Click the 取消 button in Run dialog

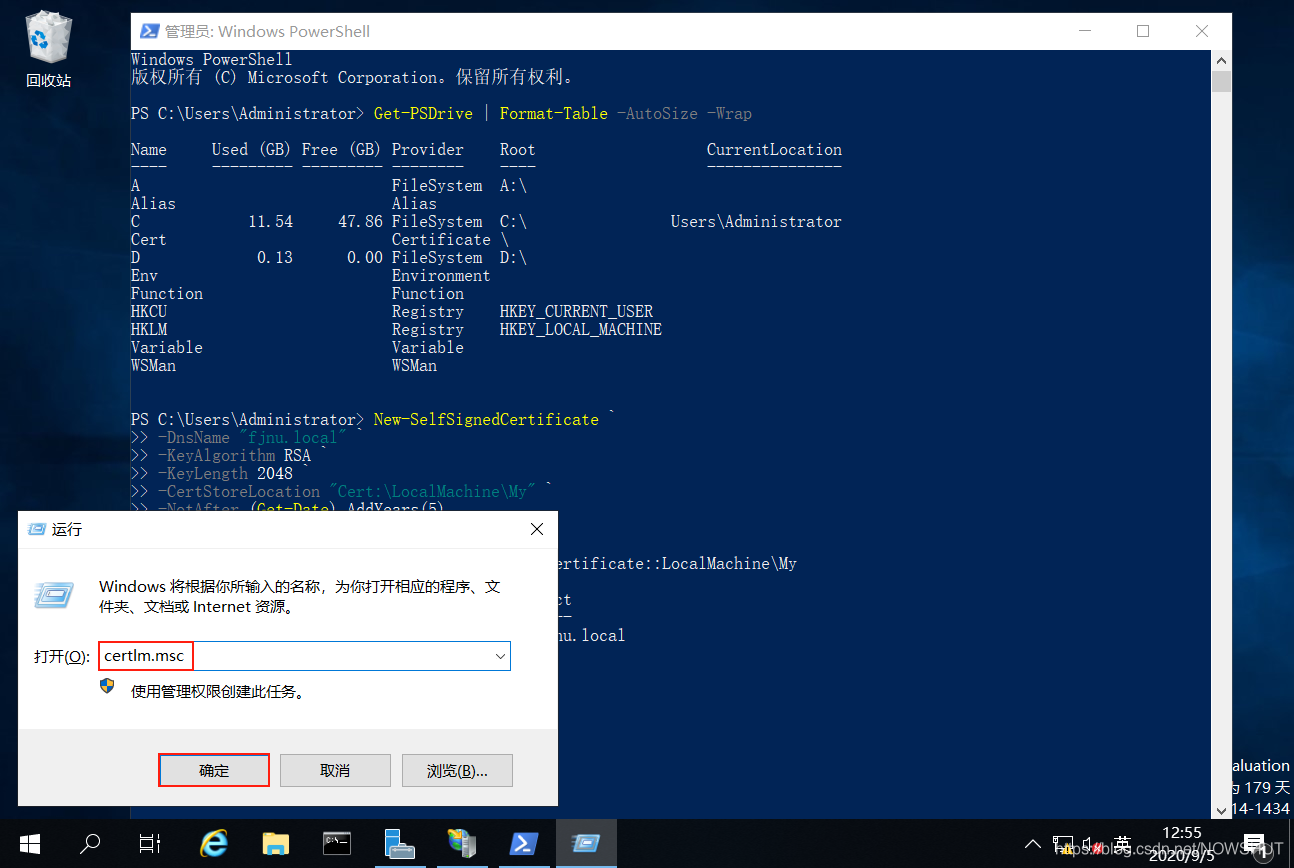335,770
